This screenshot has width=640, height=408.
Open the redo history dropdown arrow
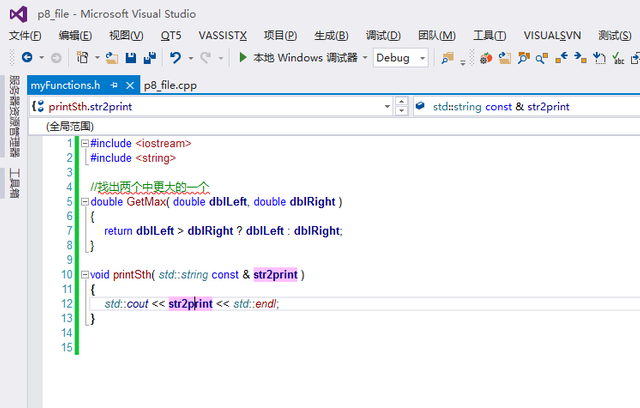click(x=221, y=58)
